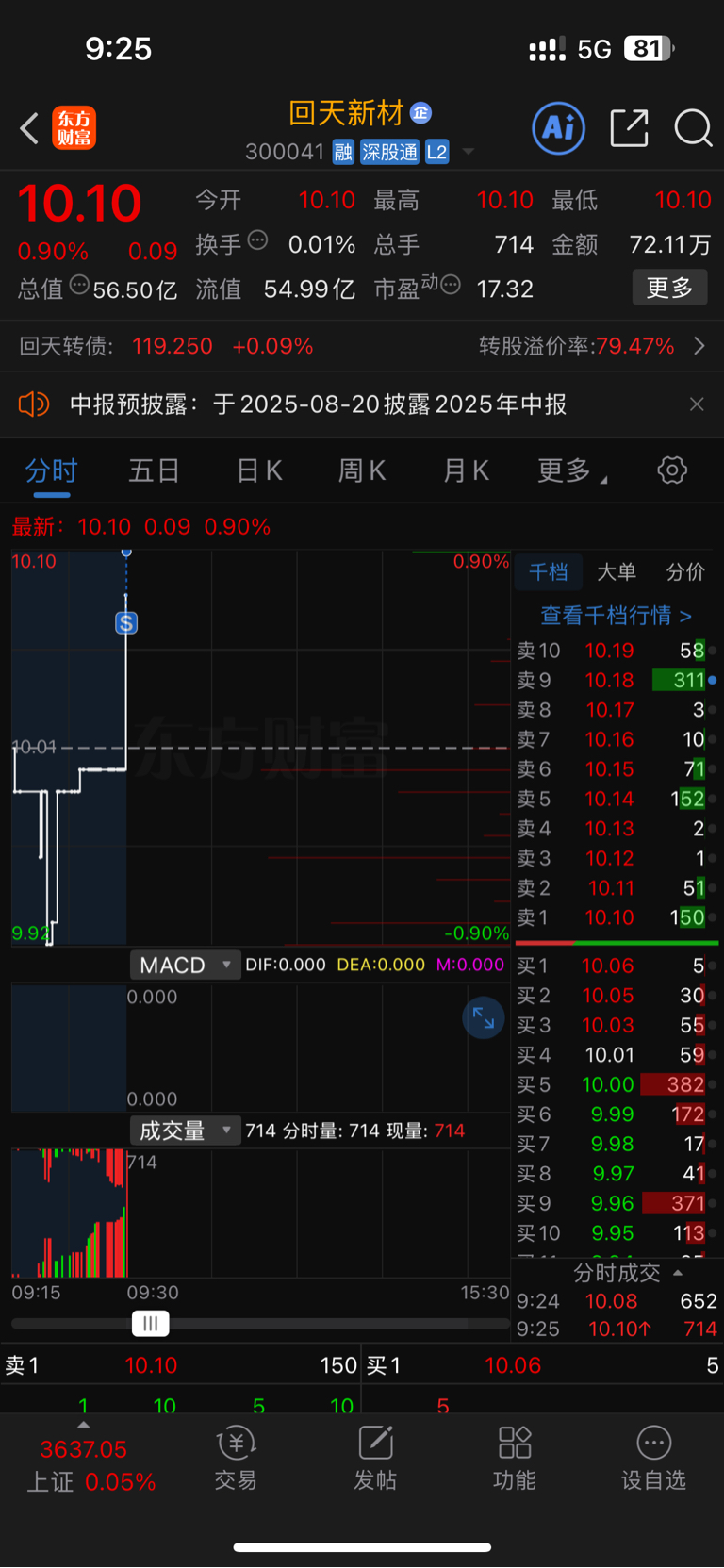Viewport: 724px width, 1568px height.
Task: Tap the 买5 10.00 bid row
Action: 617,1084
